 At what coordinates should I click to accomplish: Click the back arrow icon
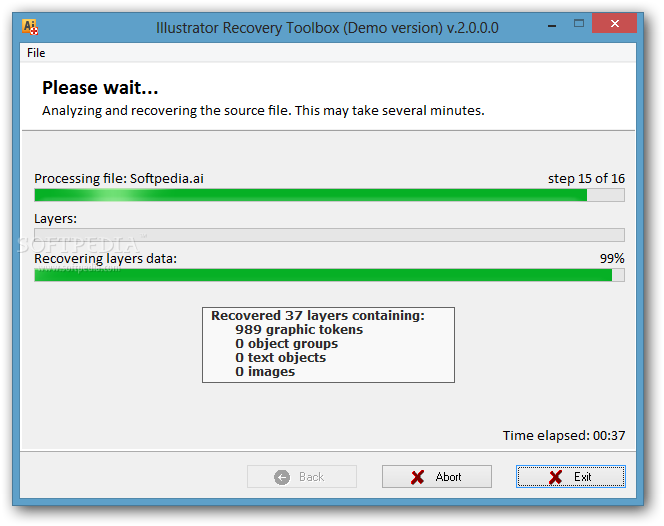click(282, 477)
